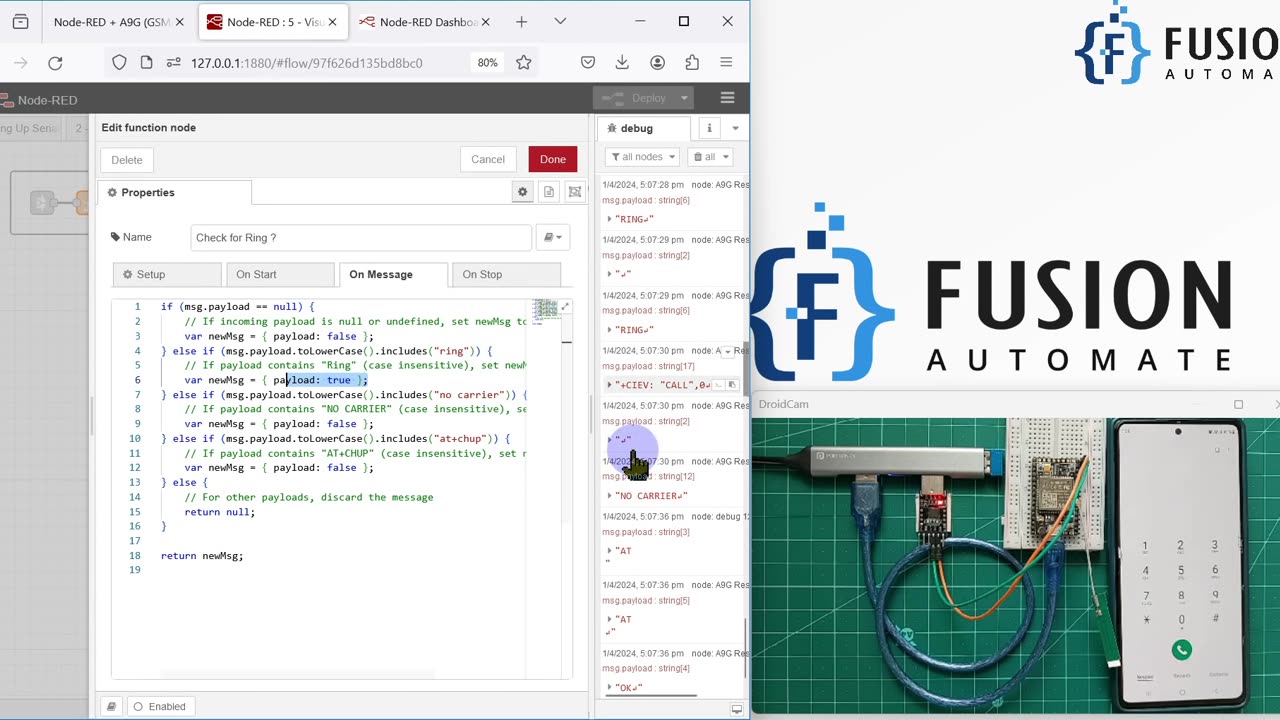Click the line number 19 in editor
This screenshot has width=1280, height=720.
[x=136, y=570]
